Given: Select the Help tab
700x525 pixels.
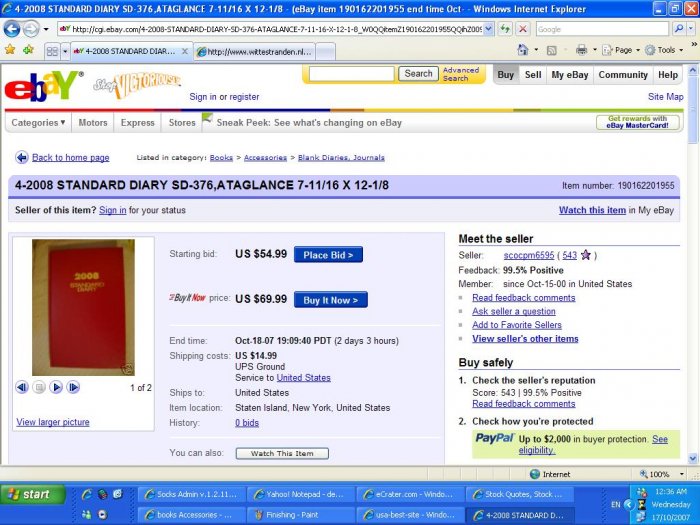Looking at the screenshot, I should tap(668, 75).
